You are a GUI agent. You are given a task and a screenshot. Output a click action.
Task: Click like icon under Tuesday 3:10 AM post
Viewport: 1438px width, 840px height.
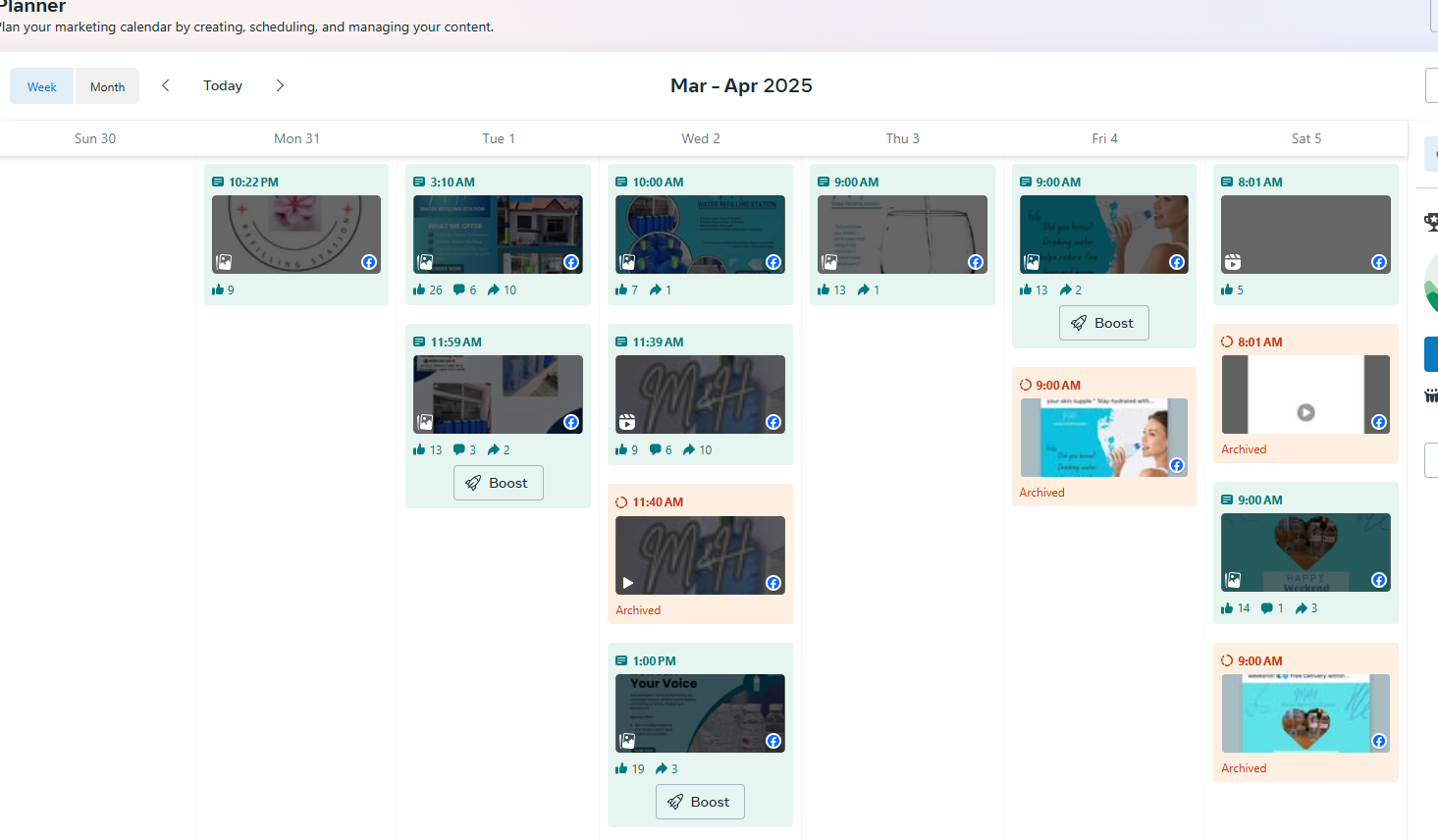(x=419, y=289)
